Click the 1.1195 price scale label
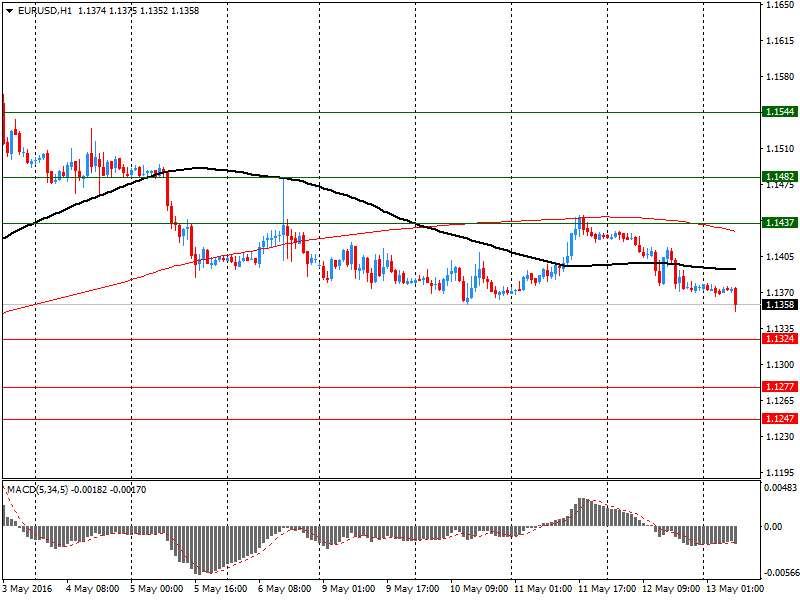800x600 pixels. click(780, 473)
